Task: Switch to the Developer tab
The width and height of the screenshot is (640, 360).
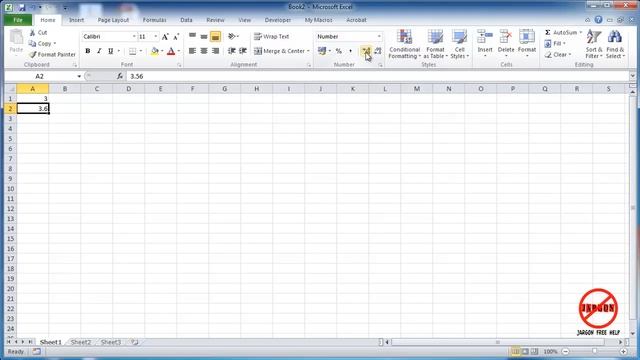Action: (278, 20)
